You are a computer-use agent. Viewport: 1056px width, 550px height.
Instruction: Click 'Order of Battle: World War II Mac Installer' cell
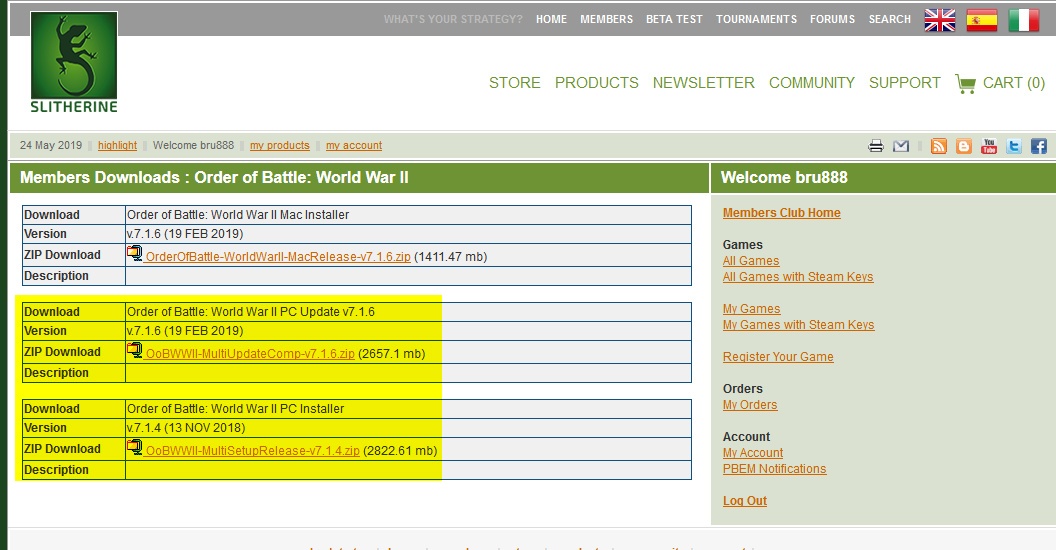408,215
